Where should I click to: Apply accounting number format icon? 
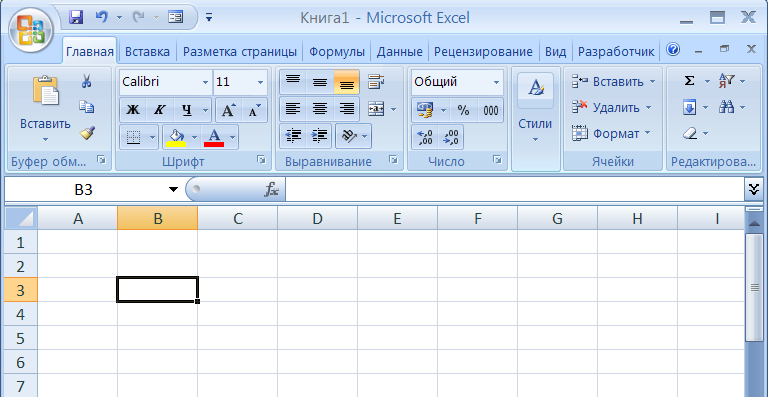424,110
